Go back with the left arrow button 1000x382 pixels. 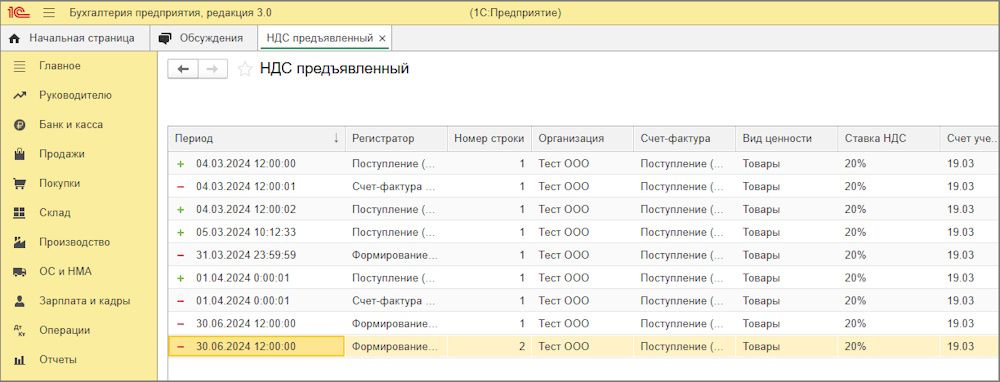pos(183,70)
